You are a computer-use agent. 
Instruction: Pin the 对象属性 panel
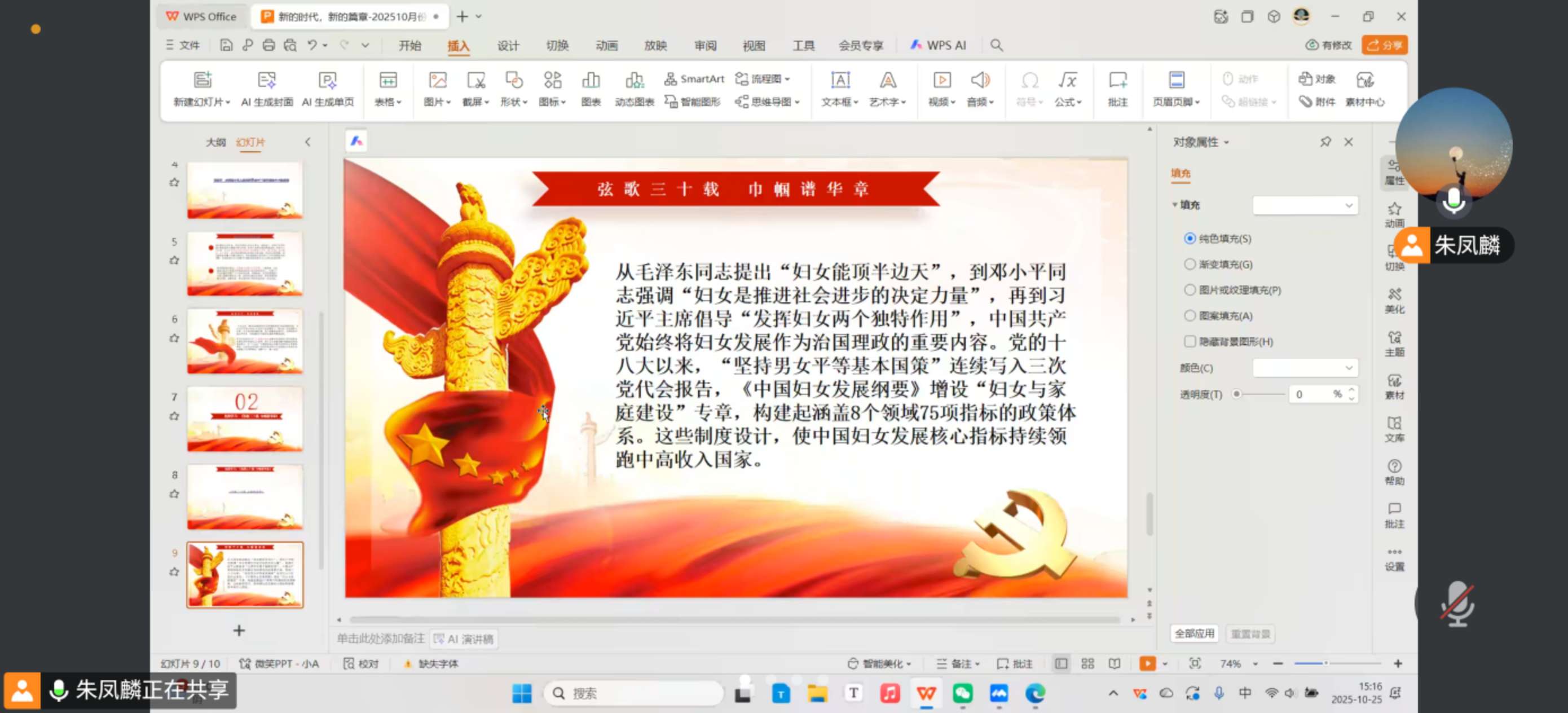click(1325, 141)
